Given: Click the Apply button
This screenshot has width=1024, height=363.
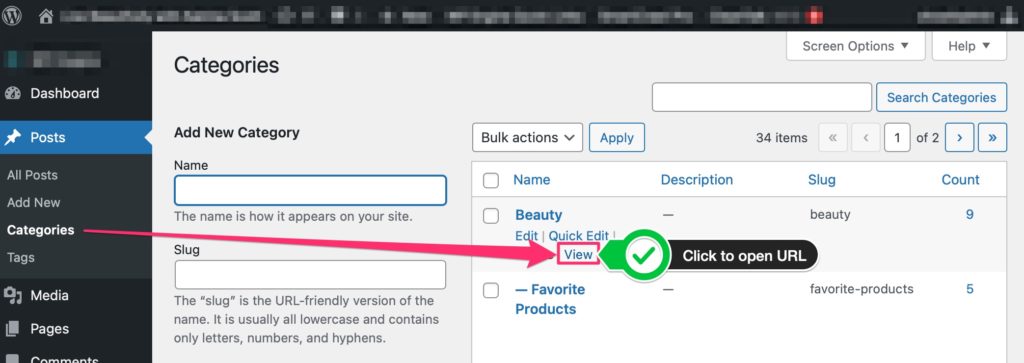Looking at the screenshot, I should (616, 138).
